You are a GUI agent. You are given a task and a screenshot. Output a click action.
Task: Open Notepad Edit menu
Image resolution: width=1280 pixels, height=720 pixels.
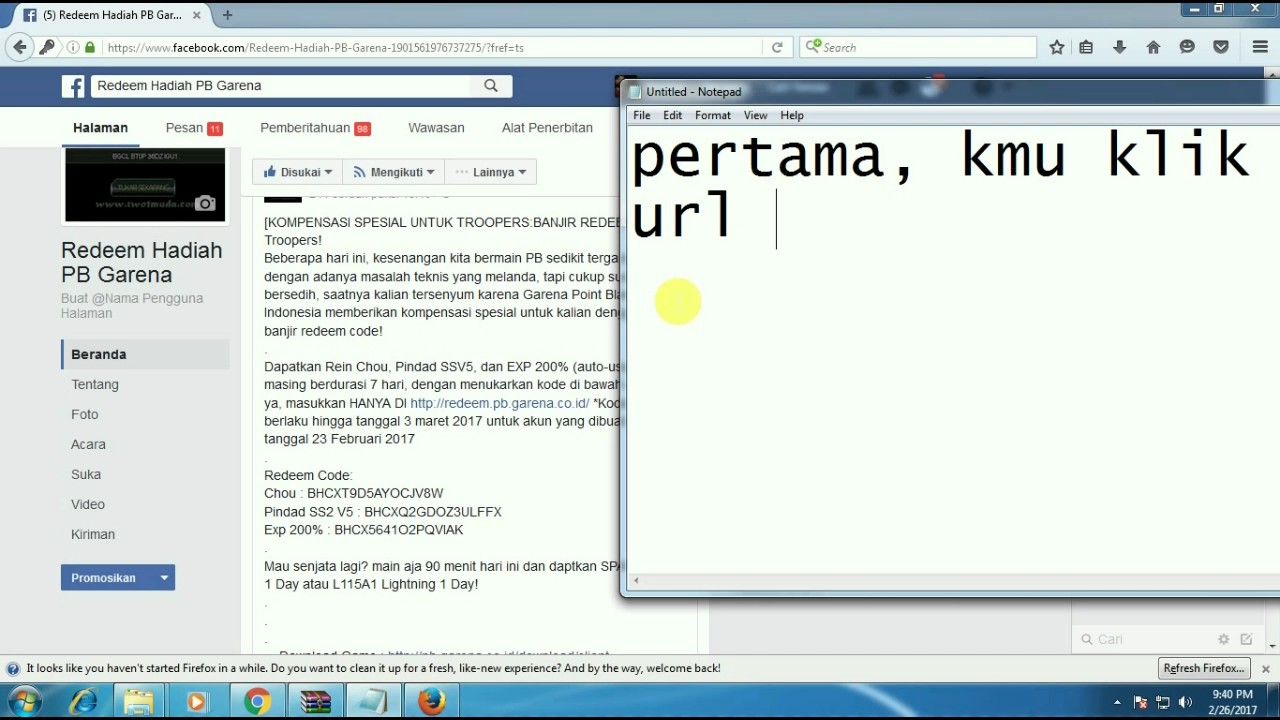[x=672, y=116]
